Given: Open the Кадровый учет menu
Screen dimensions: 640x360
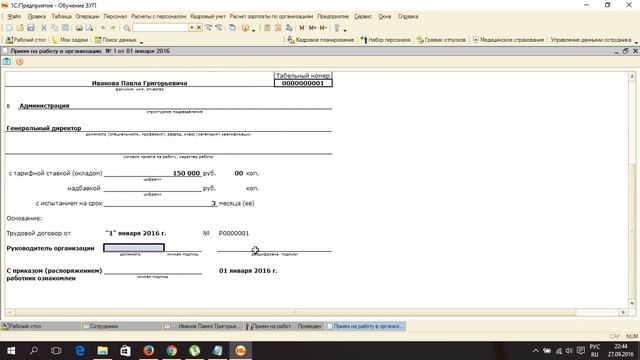Looking at the screenshot, I should pos(208,17).
